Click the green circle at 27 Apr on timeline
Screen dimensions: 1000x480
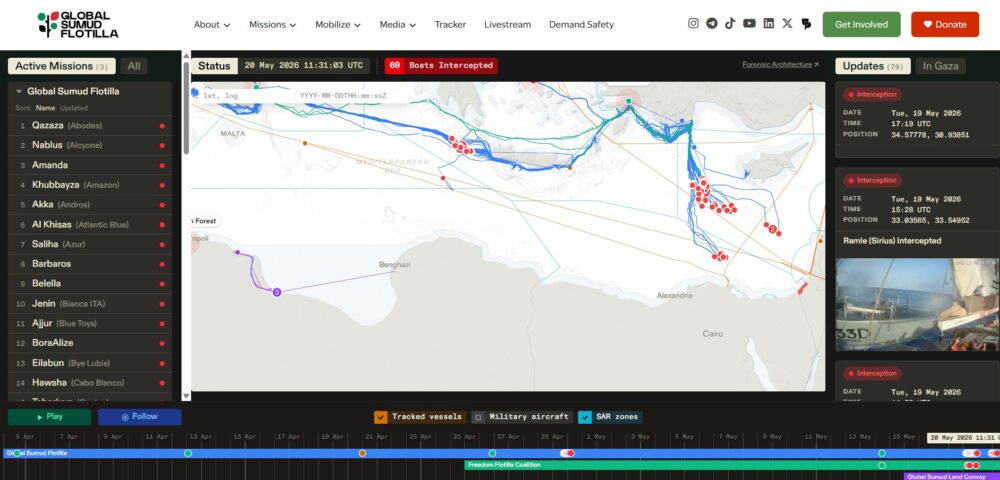click(x=492, y=453)
